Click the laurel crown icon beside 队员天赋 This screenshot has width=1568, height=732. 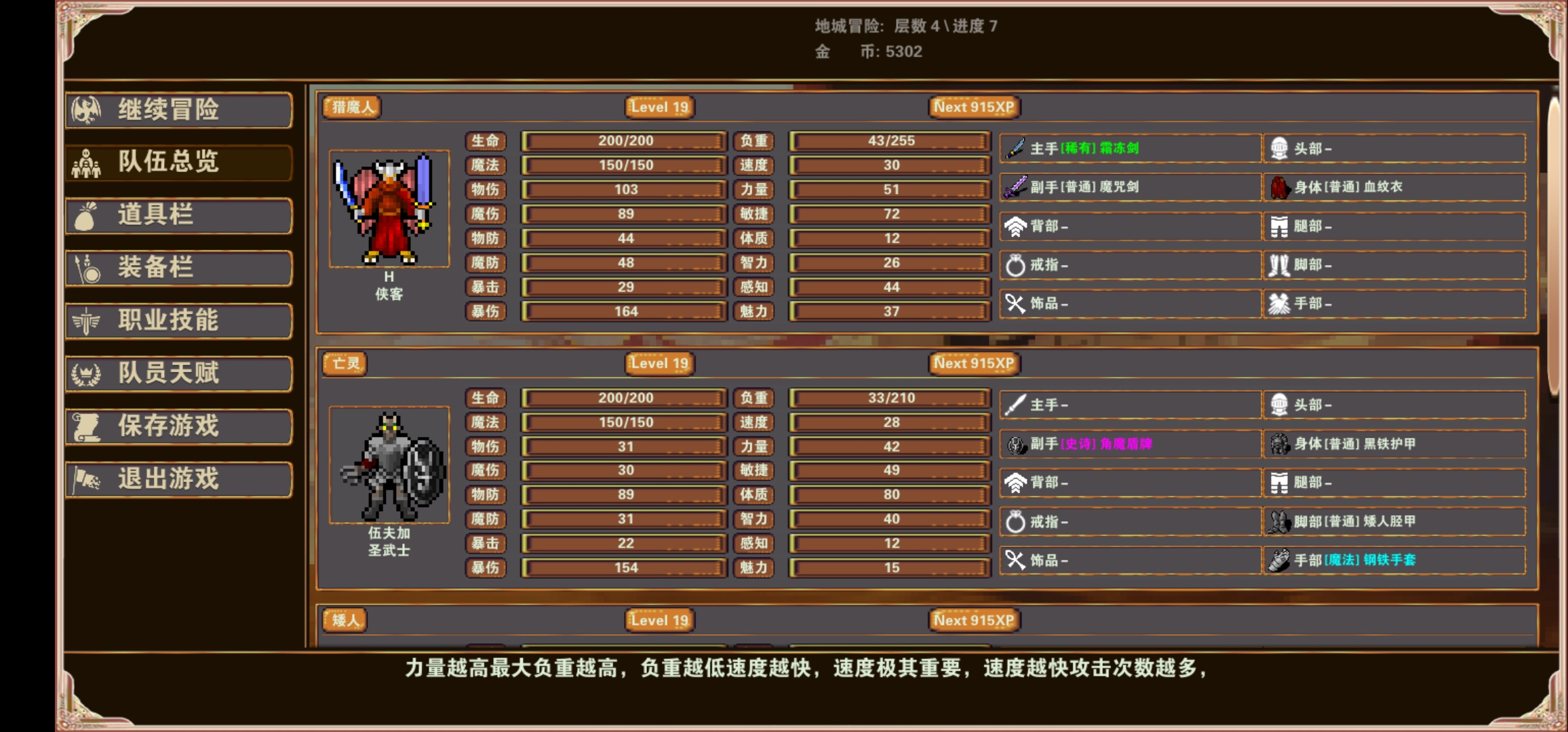[x=87, y=374]
